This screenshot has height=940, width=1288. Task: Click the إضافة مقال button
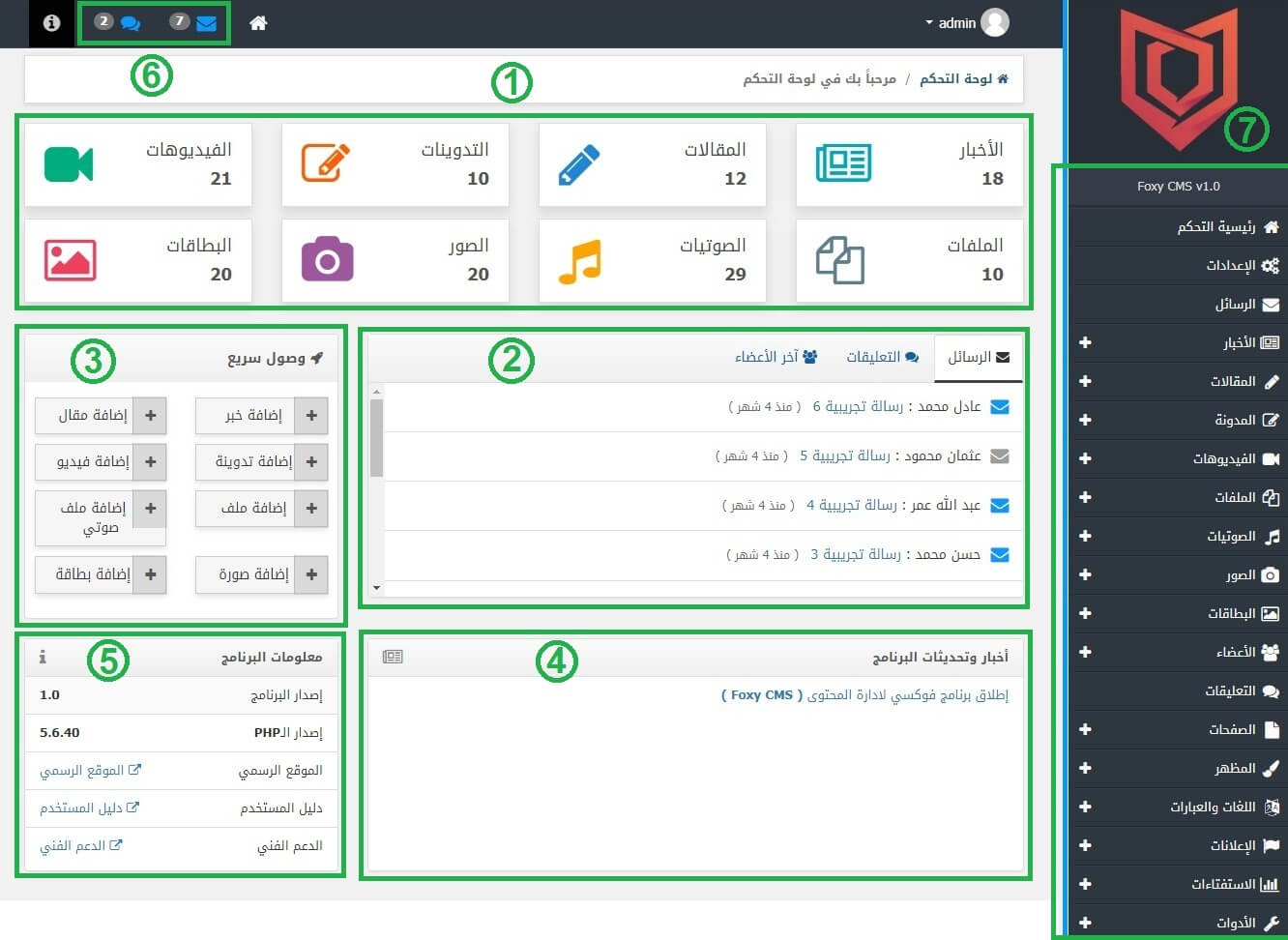coord(101,415)
